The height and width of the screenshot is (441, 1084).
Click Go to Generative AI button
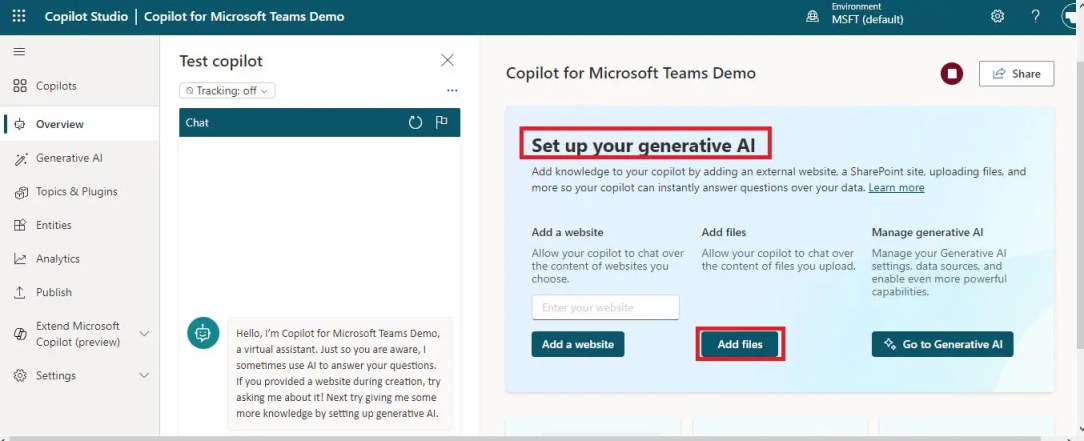[942, 344]
